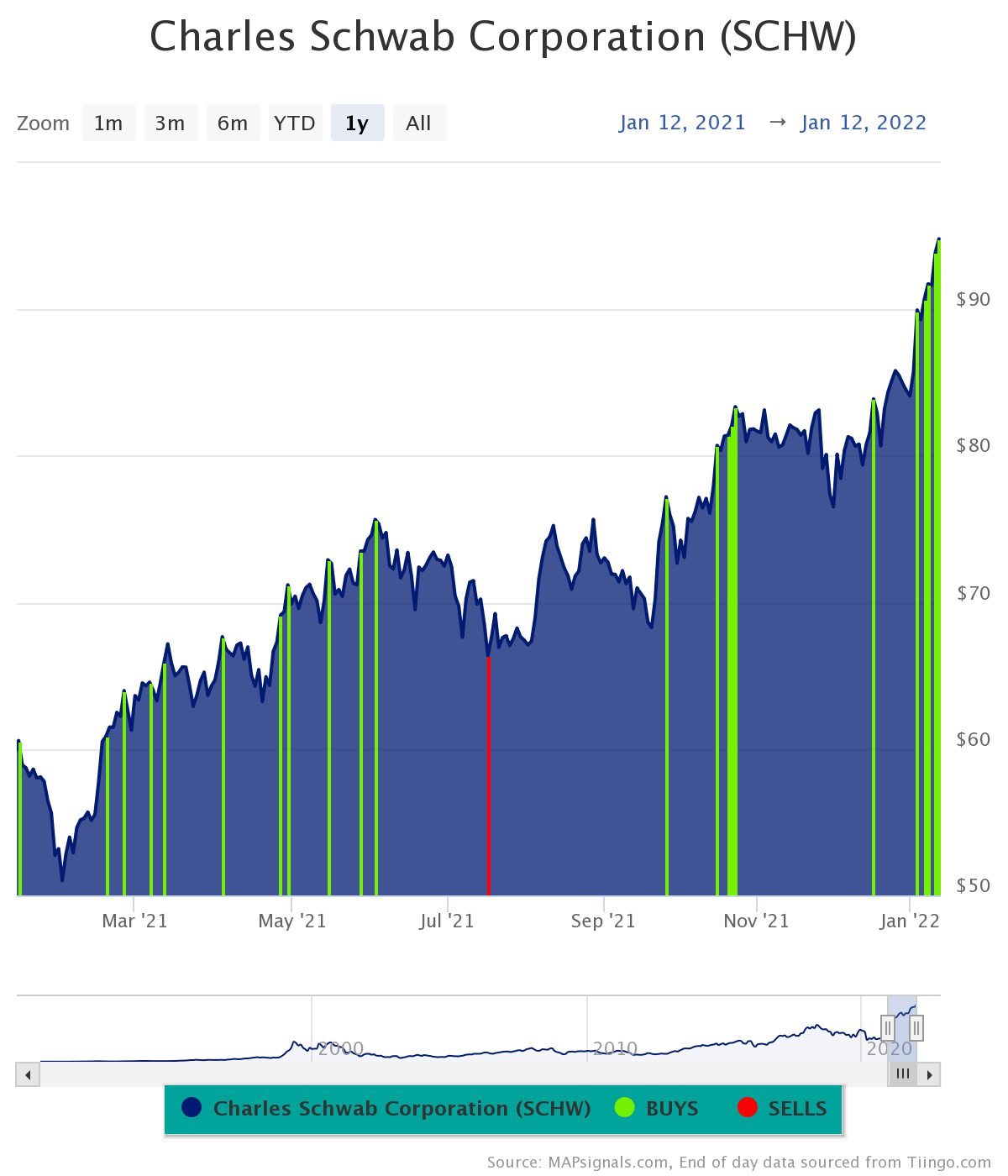Click the Nov '21 axis label
Image resolution: width=1008 pixels, height=1176 pixels.
pos(756,921)
